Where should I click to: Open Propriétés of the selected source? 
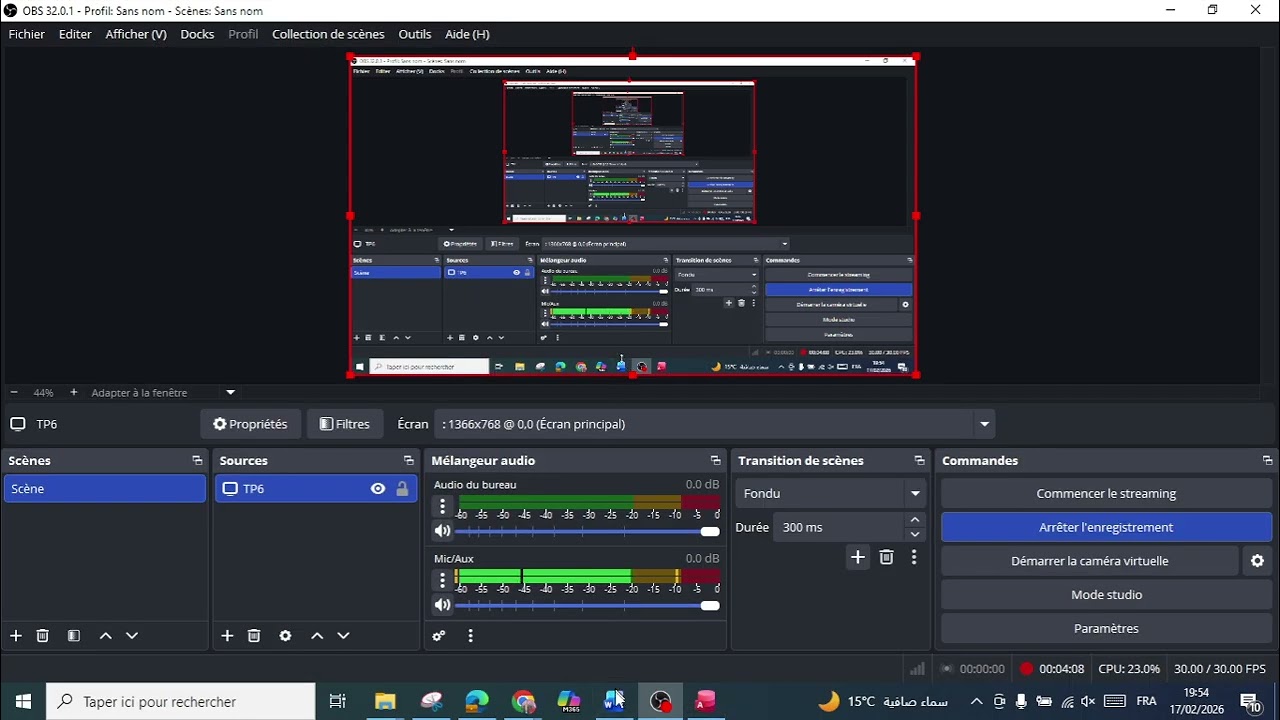(x=250, y=424)
